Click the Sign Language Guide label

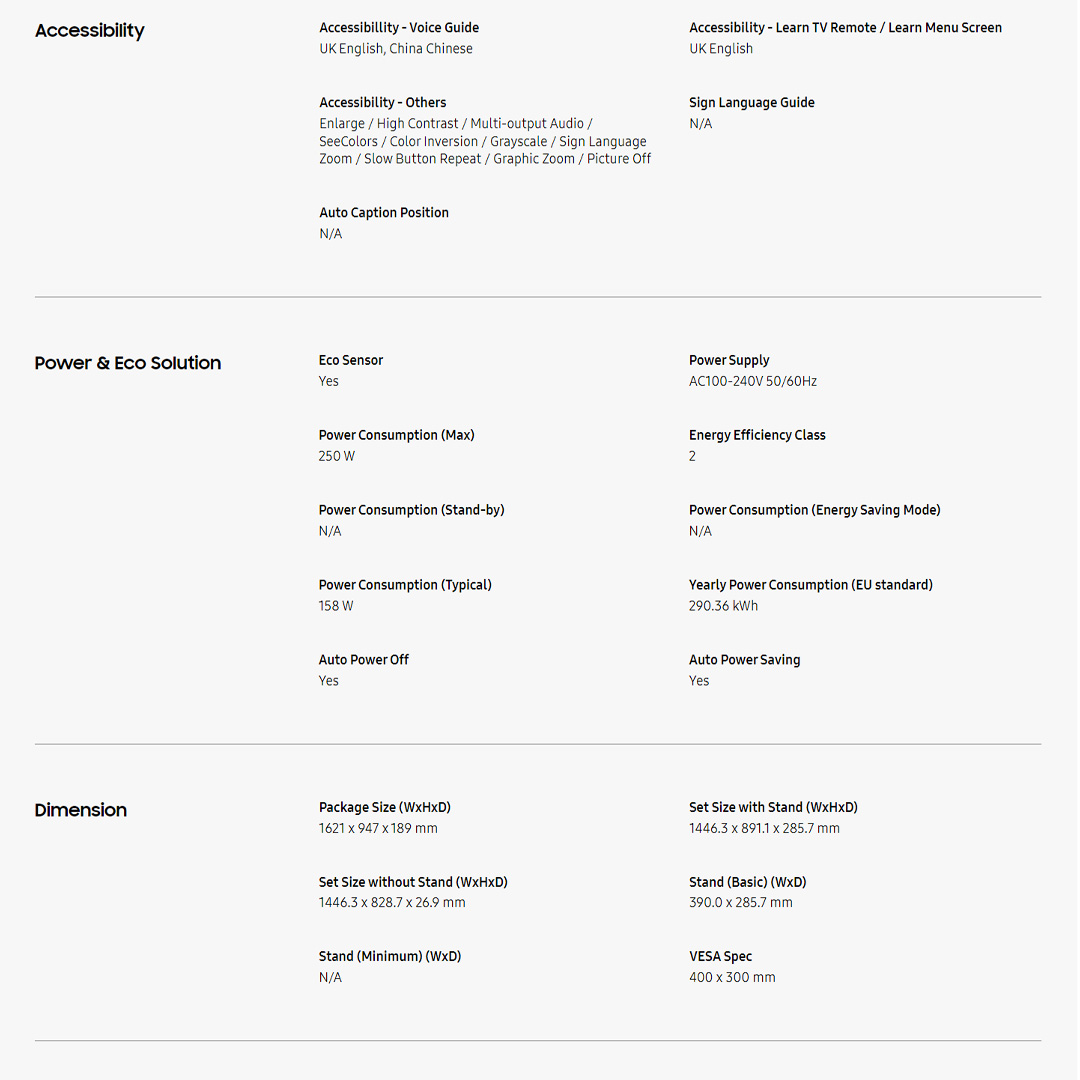coord(751,103)
